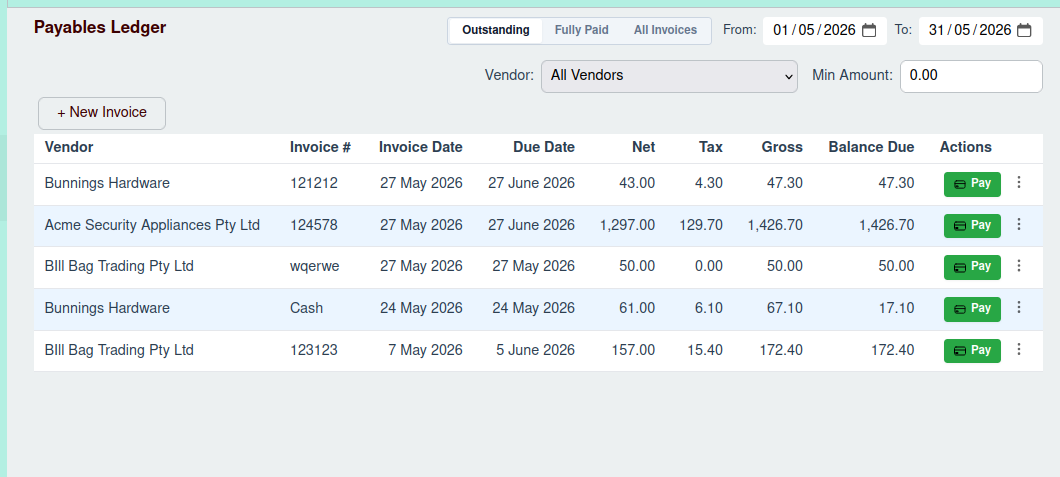The height and width of the screenshot is (477, 1060).
Task: Pay Bunnings Hardware Cash invoice
Action: [972, 309]
